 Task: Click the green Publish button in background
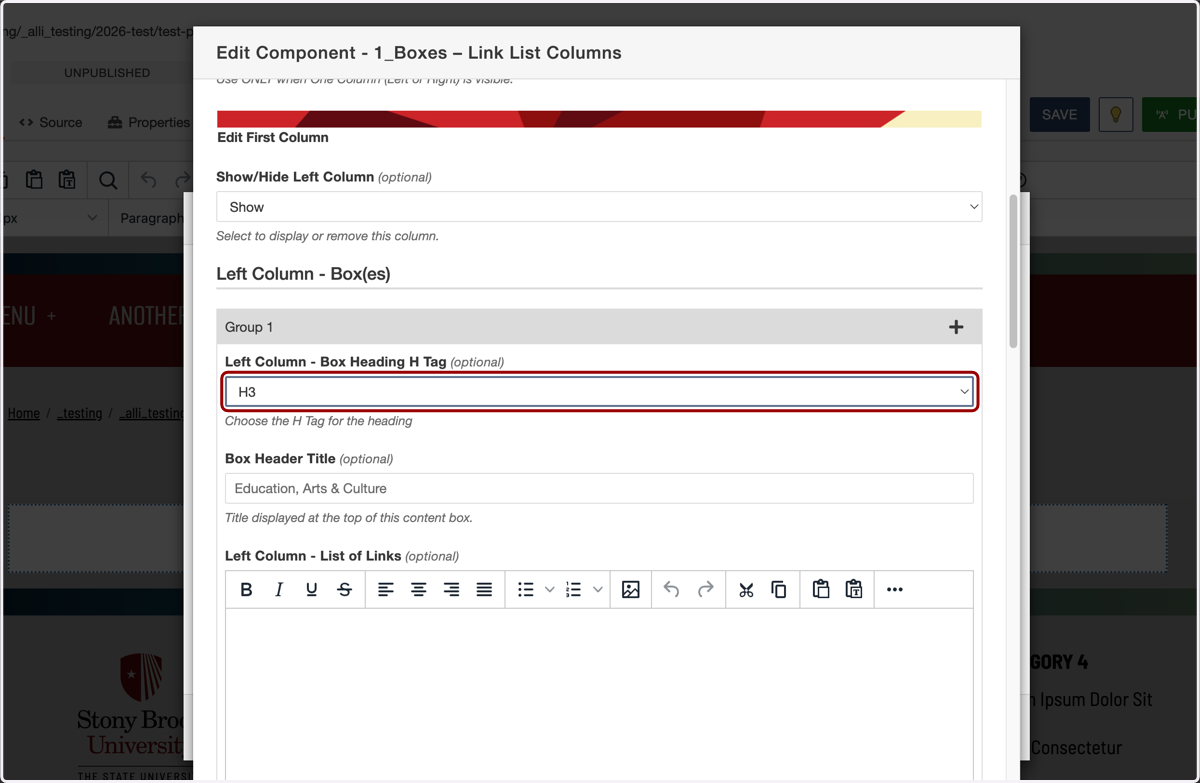[x=1170, y=115]
